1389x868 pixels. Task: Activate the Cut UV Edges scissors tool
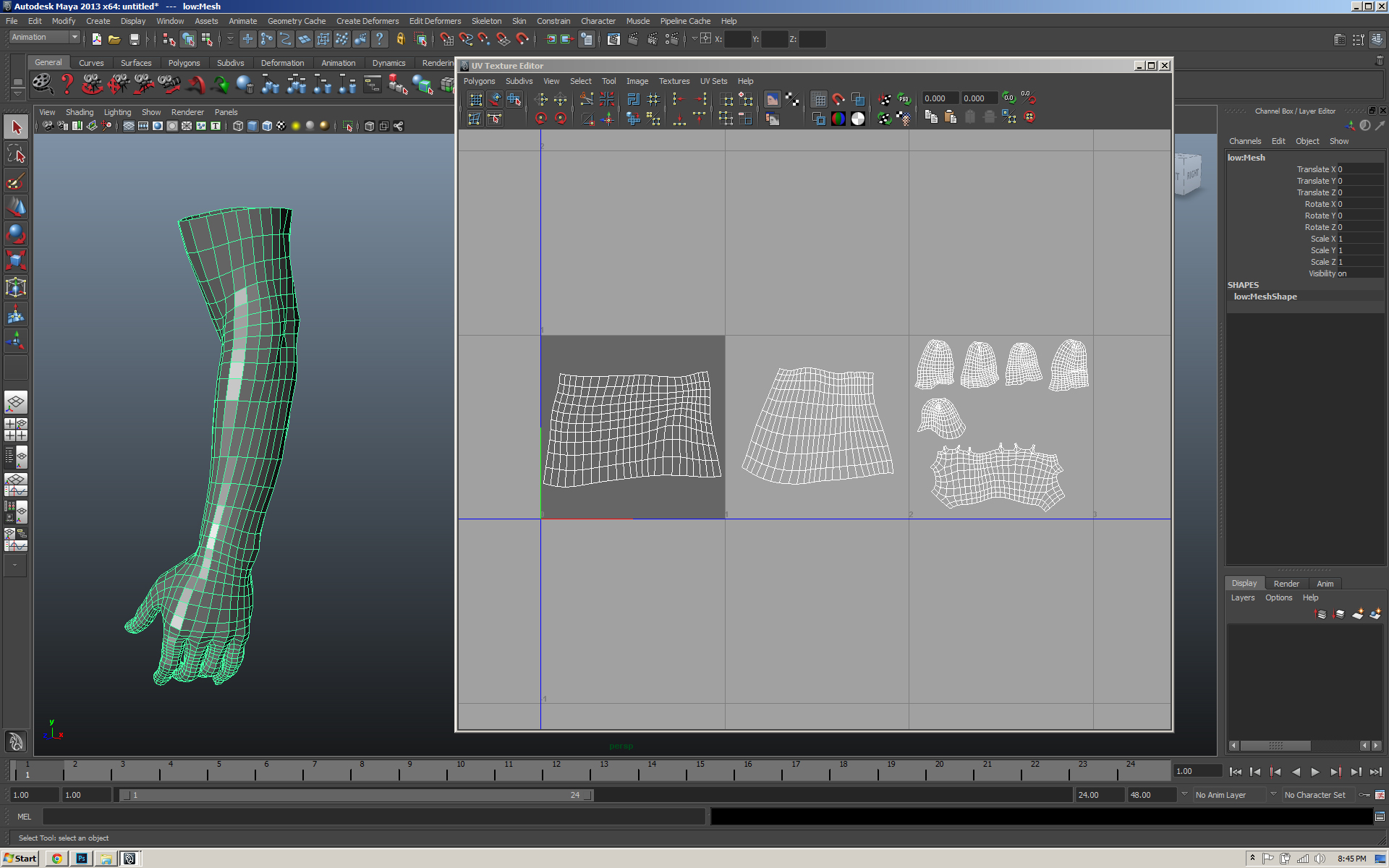coord(587,99)
